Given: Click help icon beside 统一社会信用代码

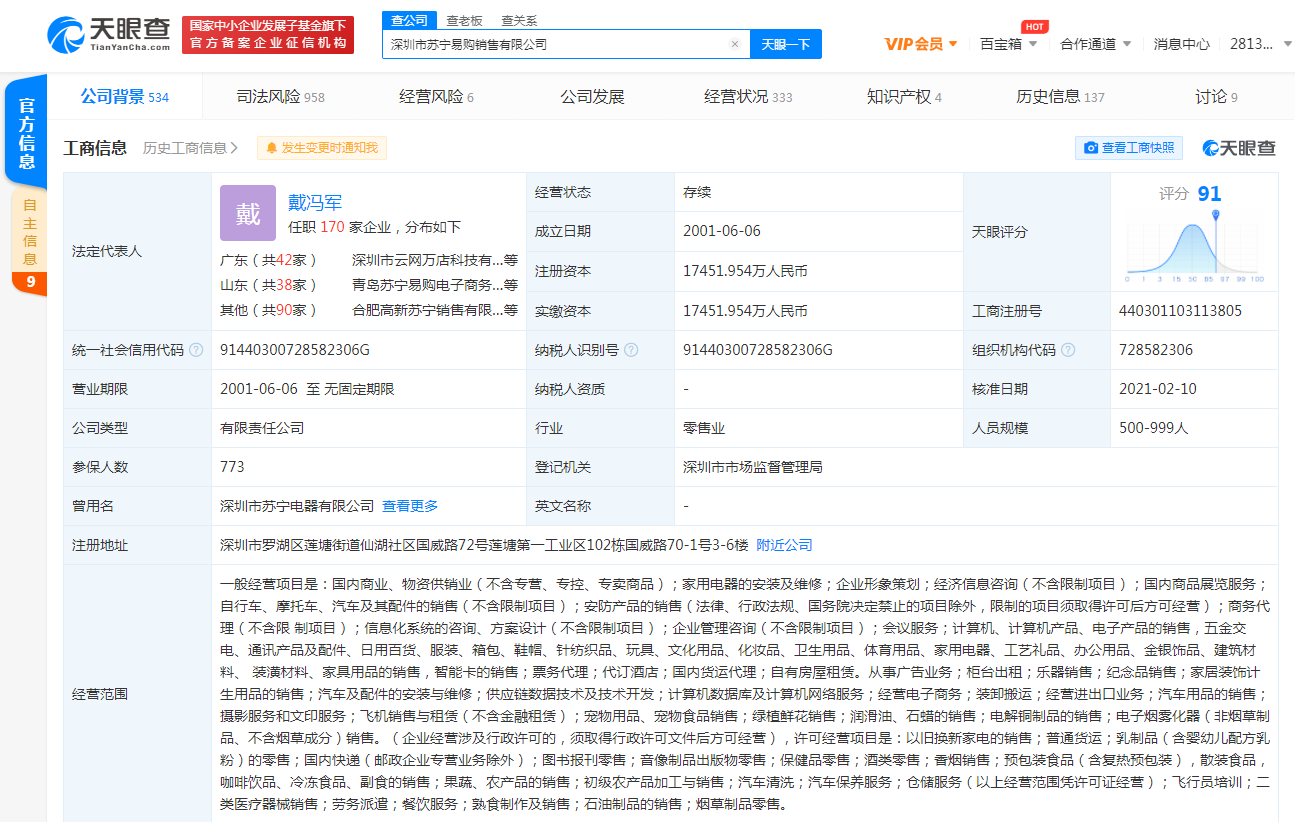Looking at the screenshot, I should [196, 350].
